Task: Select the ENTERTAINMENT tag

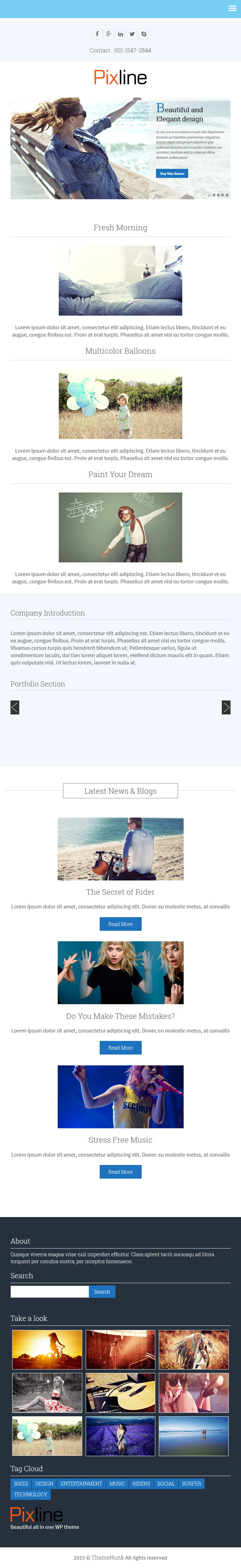Action: click(x=81, y=1483)
